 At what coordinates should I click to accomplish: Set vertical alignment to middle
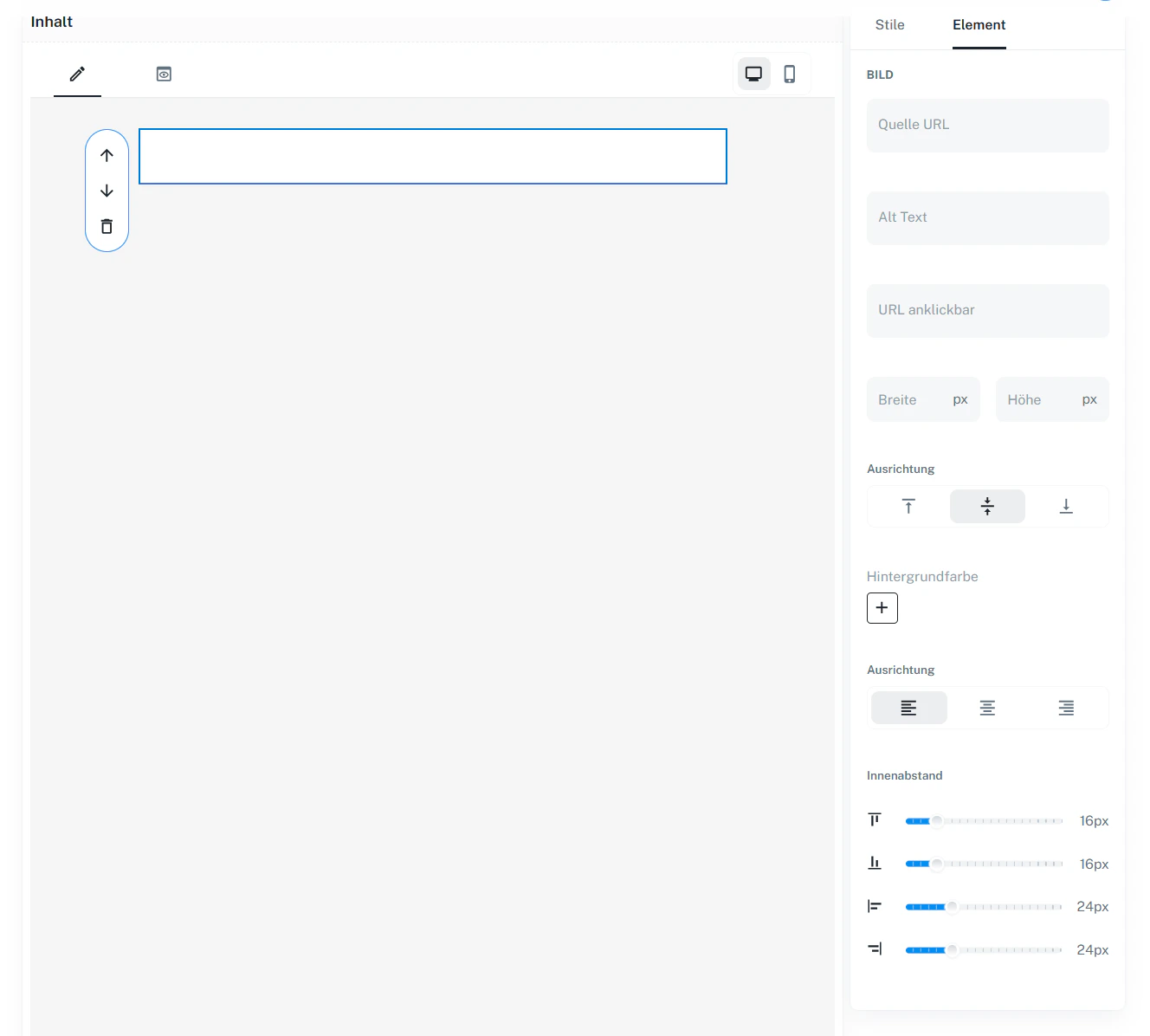click(987, 506)
